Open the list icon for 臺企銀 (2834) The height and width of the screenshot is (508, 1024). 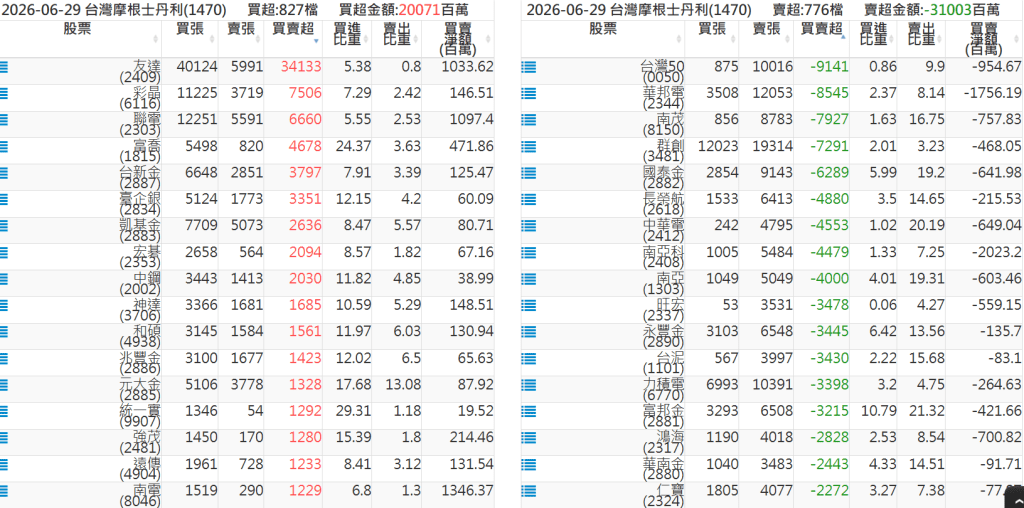click(3, 199)
